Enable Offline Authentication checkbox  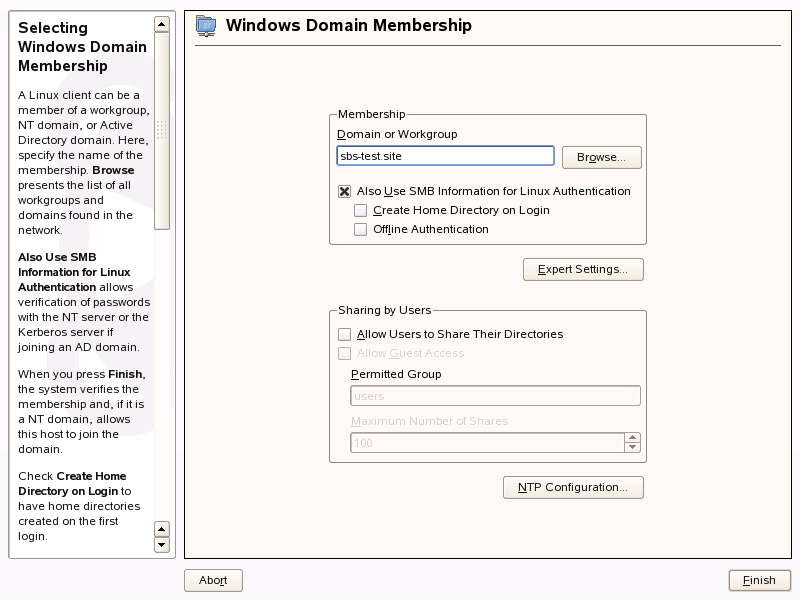tap(360, 230)
